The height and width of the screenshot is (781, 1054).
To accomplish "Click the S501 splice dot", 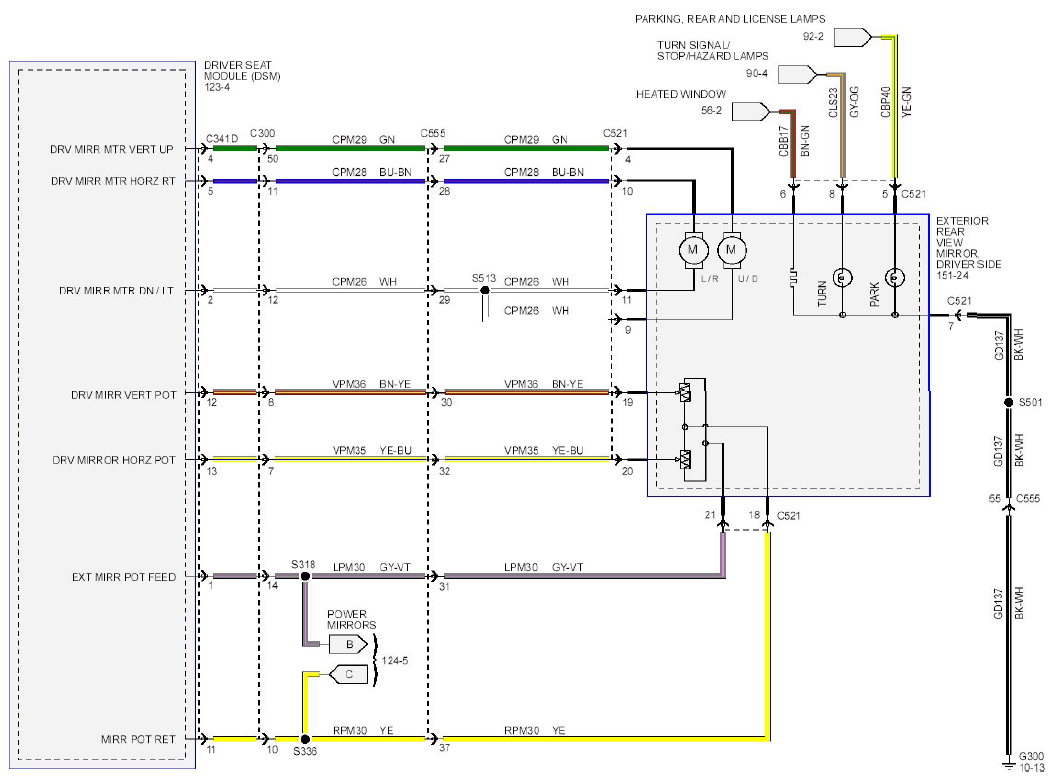I will [1008, 402].
